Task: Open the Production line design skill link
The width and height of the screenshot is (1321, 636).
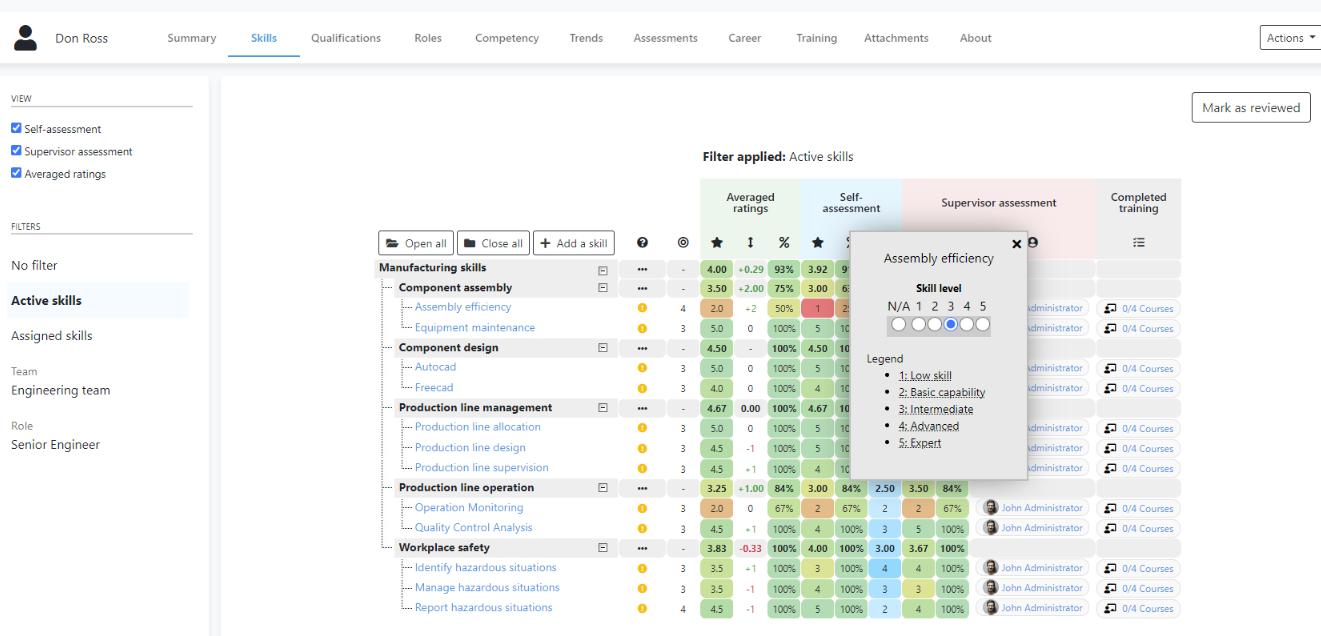Action: 470,448
